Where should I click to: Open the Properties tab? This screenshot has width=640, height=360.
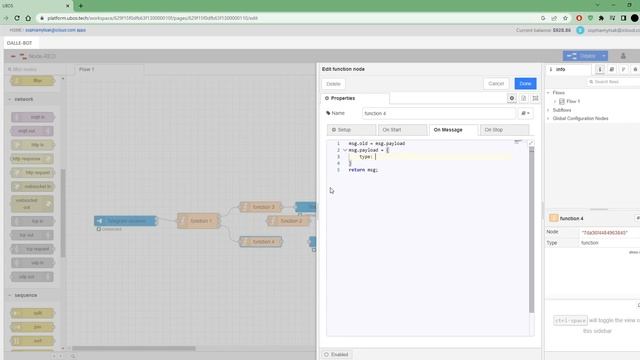[354, 98]
